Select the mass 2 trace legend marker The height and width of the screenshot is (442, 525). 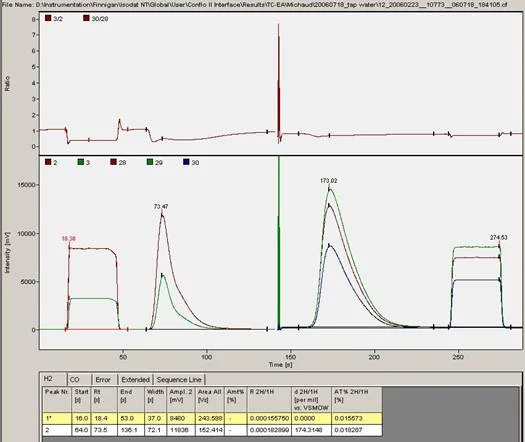[48, 162]
